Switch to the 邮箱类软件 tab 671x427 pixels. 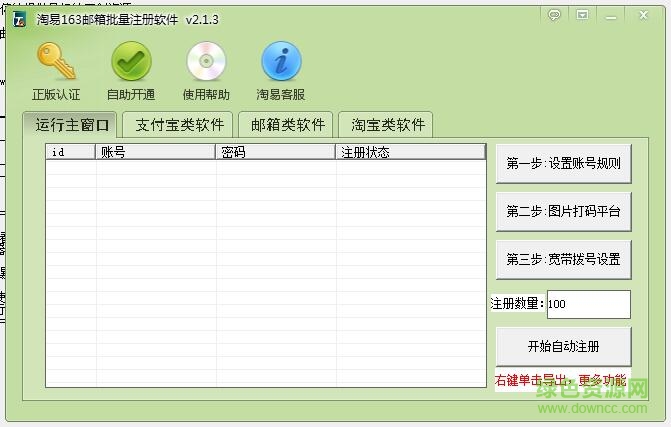click(286, 125)
